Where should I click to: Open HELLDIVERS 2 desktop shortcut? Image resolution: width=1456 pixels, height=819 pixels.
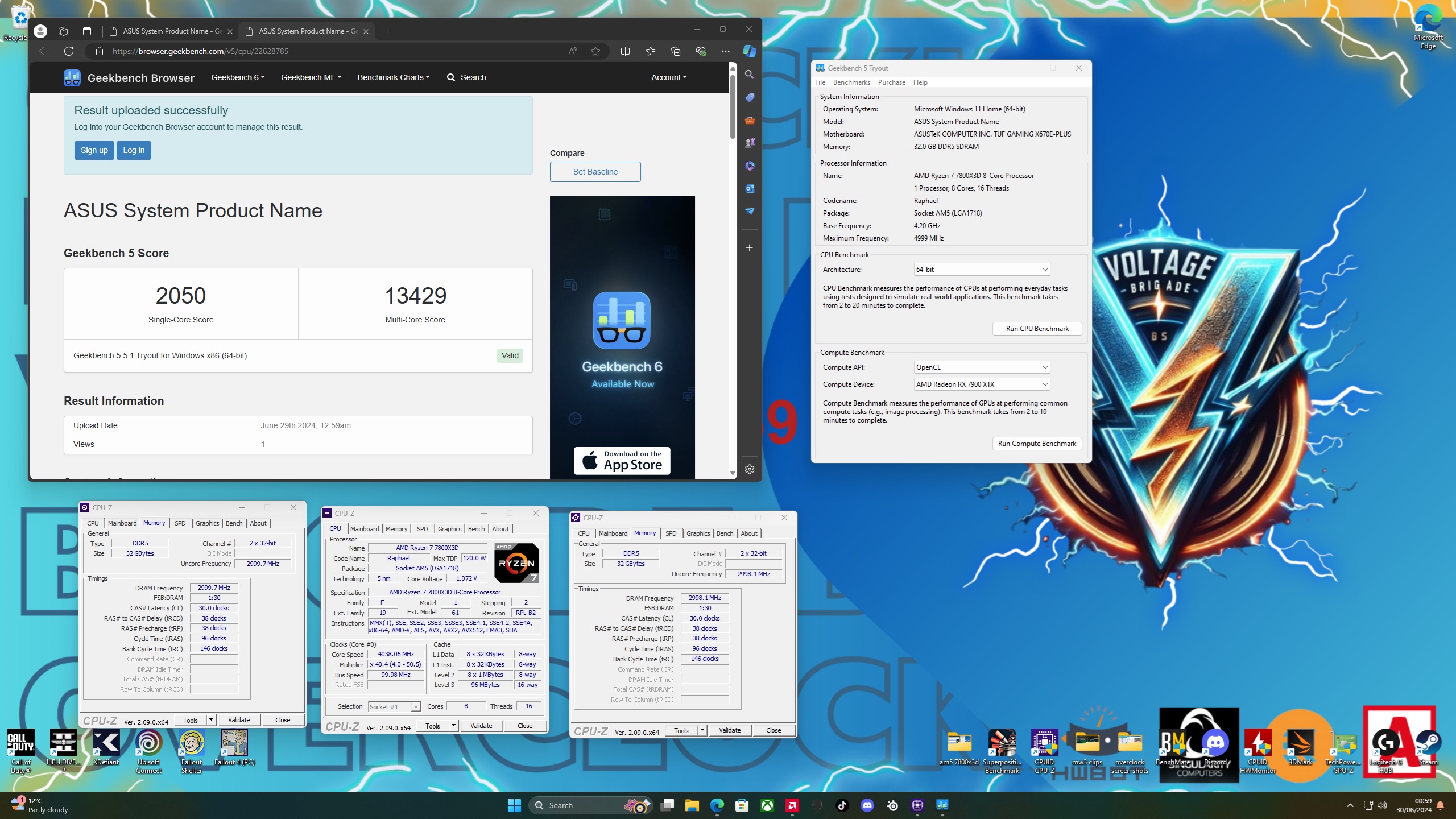(x=63, y=751)
